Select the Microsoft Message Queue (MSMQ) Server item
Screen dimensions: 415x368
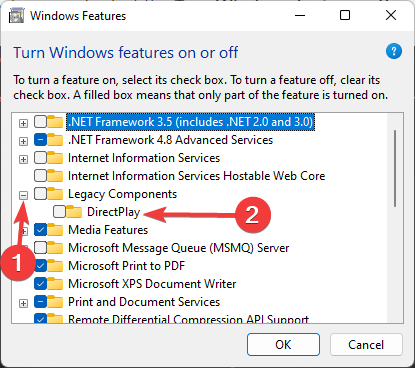(x=179, y=248)
